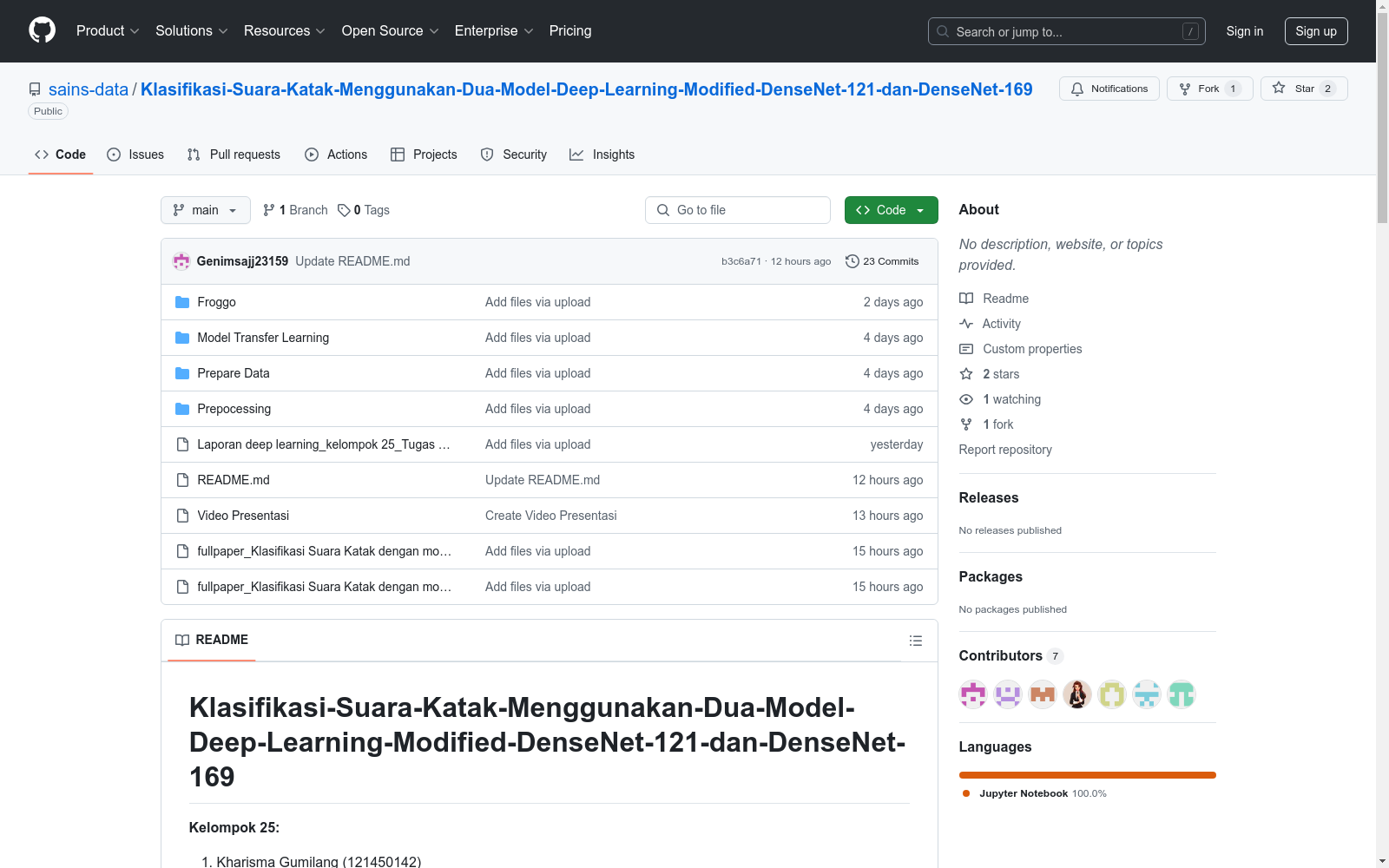Open the README outline icon

(915, 641)
